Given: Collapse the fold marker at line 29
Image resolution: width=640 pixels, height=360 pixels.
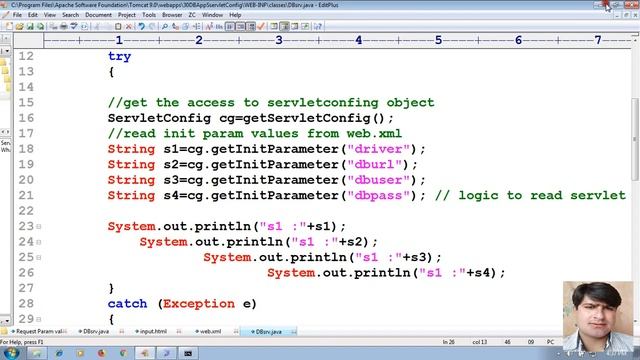Looking at the screenshot, I should [39, 319].
